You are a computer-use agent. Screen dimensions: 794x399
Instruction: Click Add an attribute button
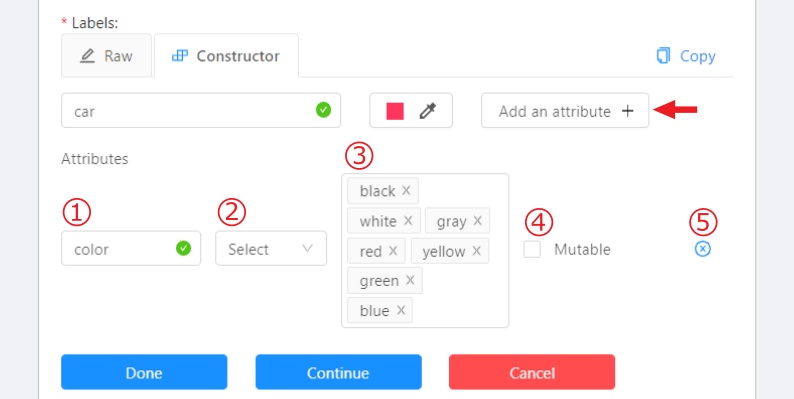(x=565, y=110)
